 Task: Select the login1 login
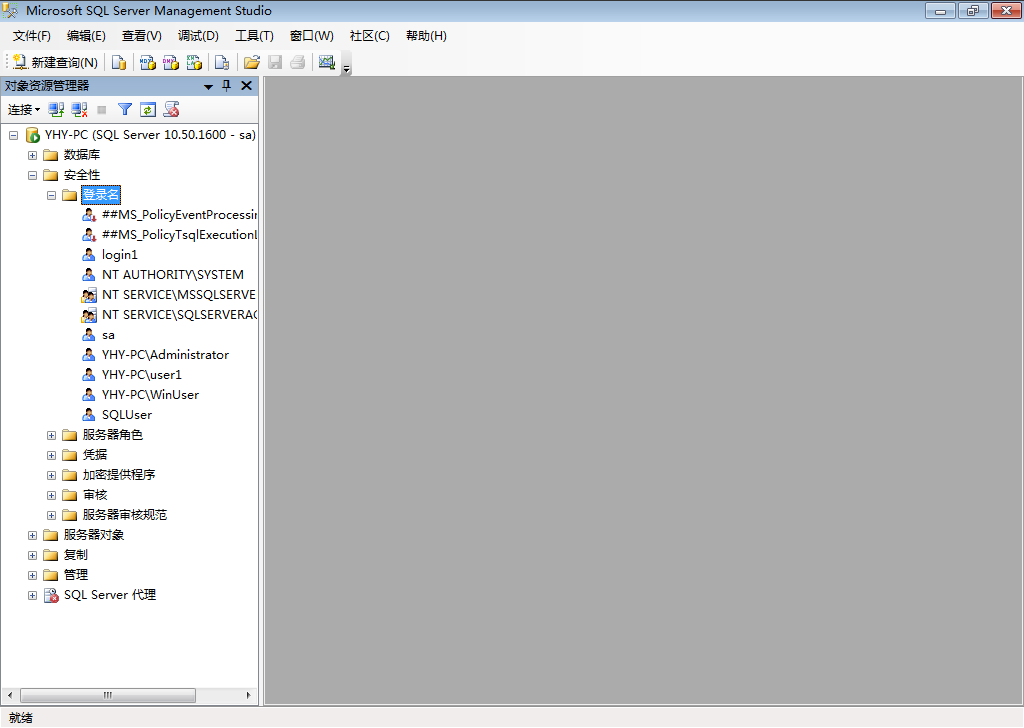pyautogui.click(x=120, y=255)
